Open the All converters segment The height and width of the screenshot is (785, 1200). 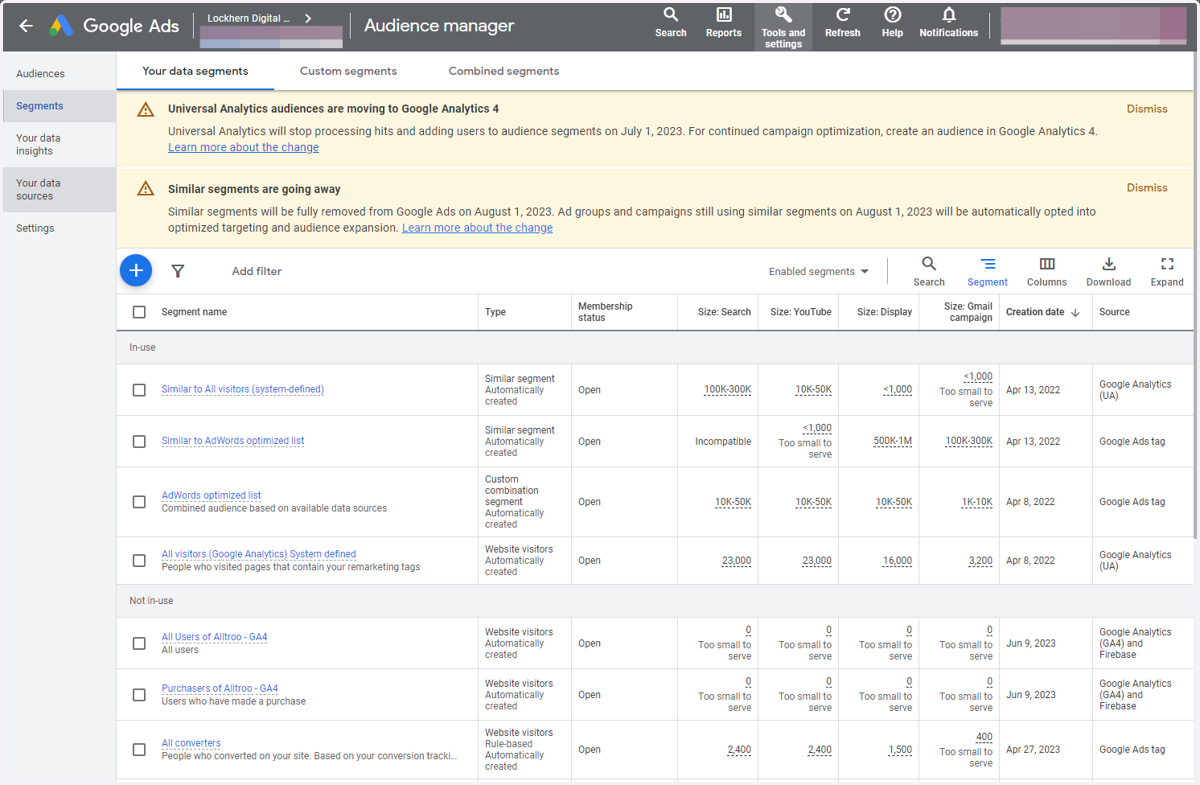(191, 743)
